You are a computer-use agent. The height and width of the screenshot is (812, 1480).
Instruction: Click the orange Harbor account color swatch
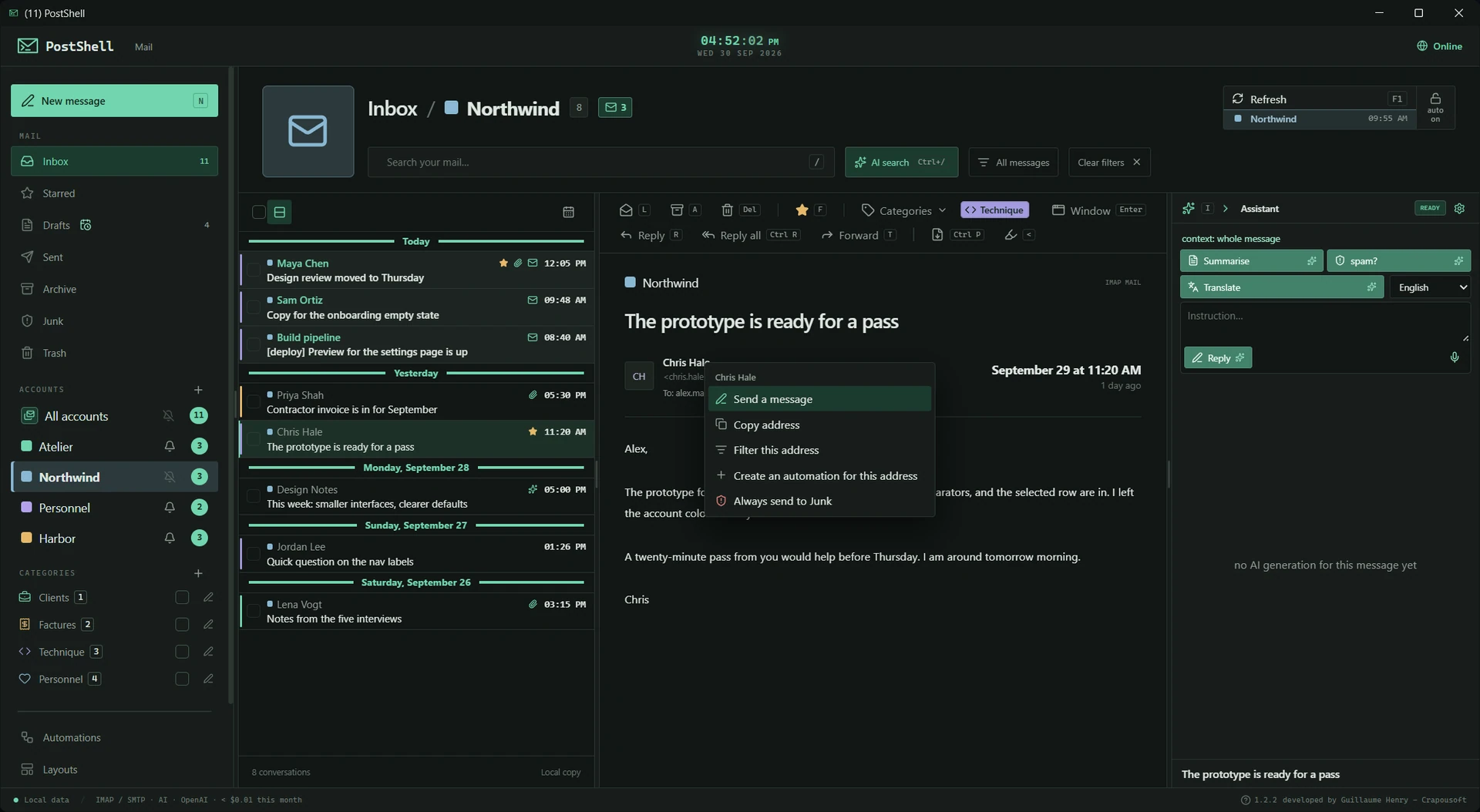pyautogui.click(x=26, y=538)
